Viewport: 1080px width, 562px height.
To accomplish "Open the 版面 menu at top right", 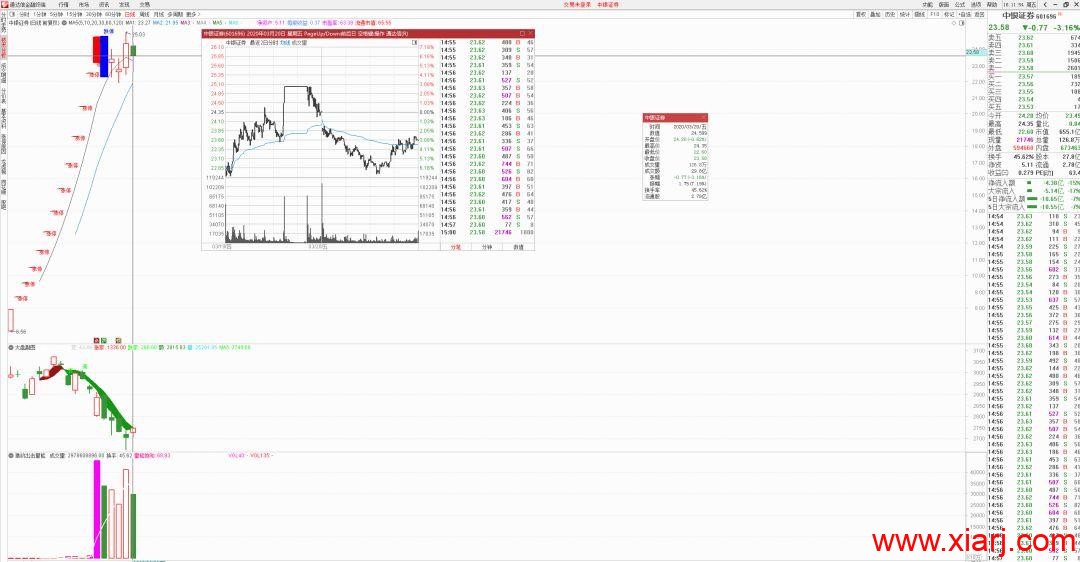I will coord(944,4).
